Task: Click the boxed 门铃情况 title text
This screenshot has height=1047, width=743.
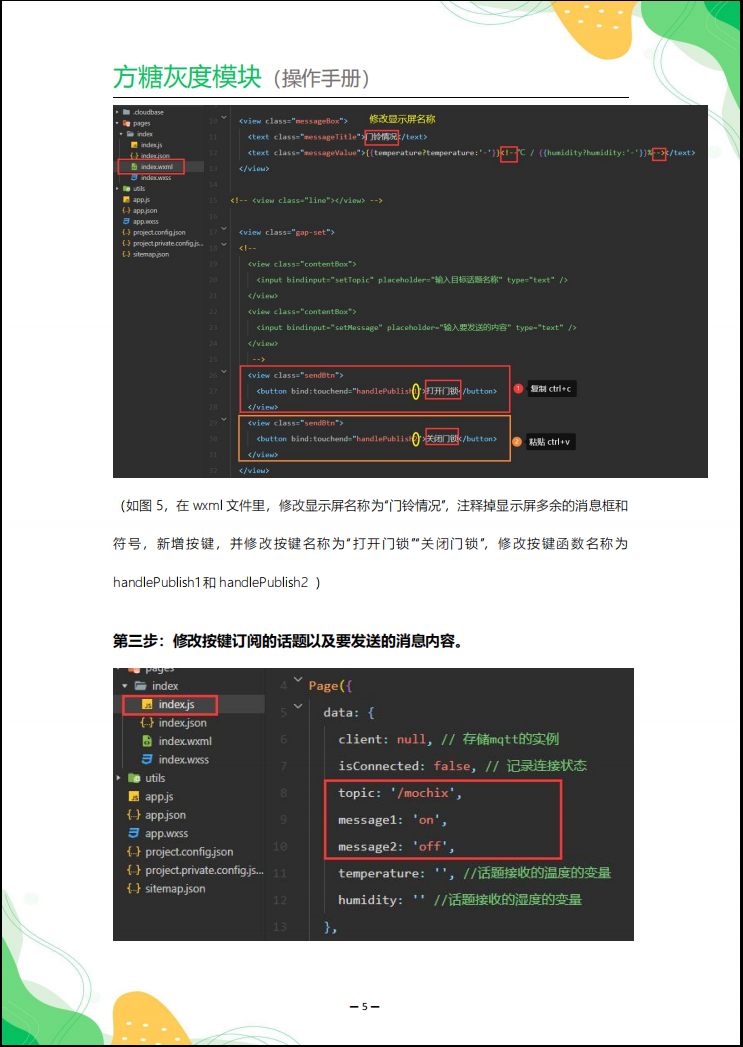Action: (382, 136)
